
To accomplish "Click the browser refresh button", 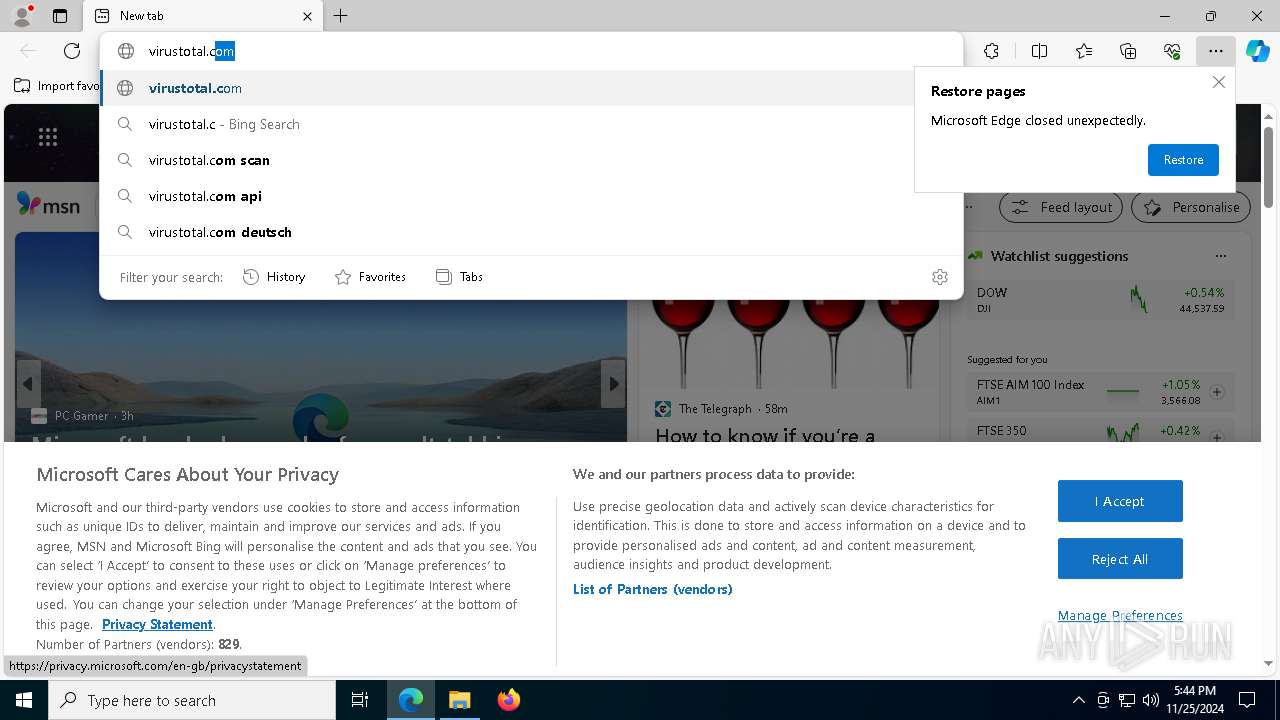I will (72, 51).
